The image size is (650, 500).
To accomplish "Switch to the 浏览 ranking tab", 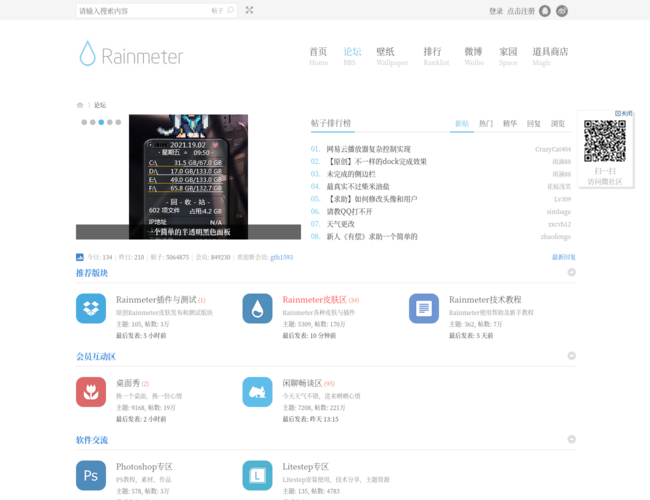I will pyautogui.click(x=558, y=124).
